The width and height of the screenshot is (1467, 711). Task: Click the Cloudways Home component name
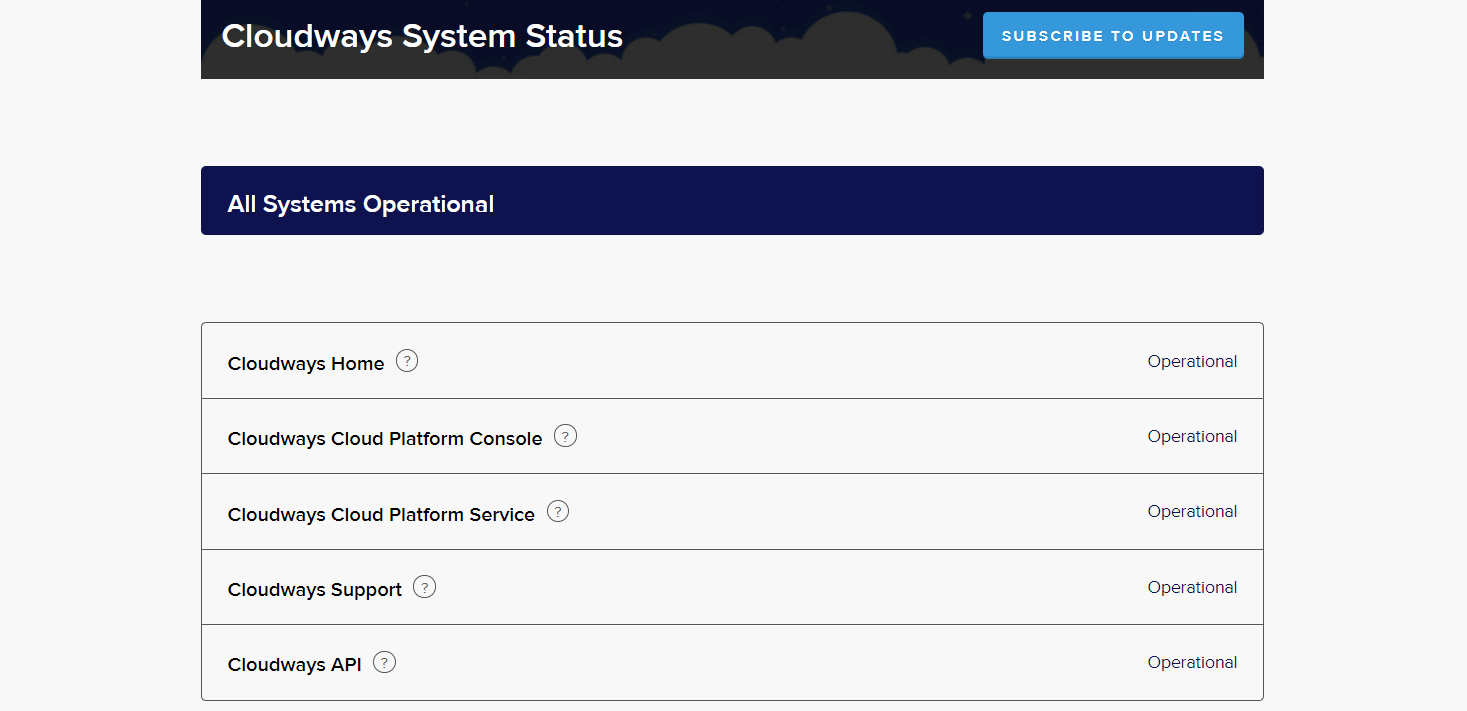[x=306, y=363]
